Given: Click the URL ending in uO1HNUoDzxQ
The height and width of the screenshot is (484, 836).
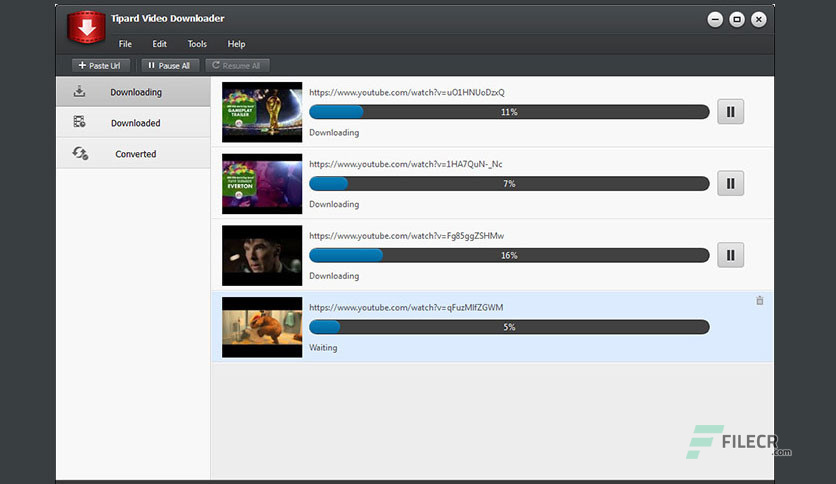Looking at the screenshot, I should point(407,92).
